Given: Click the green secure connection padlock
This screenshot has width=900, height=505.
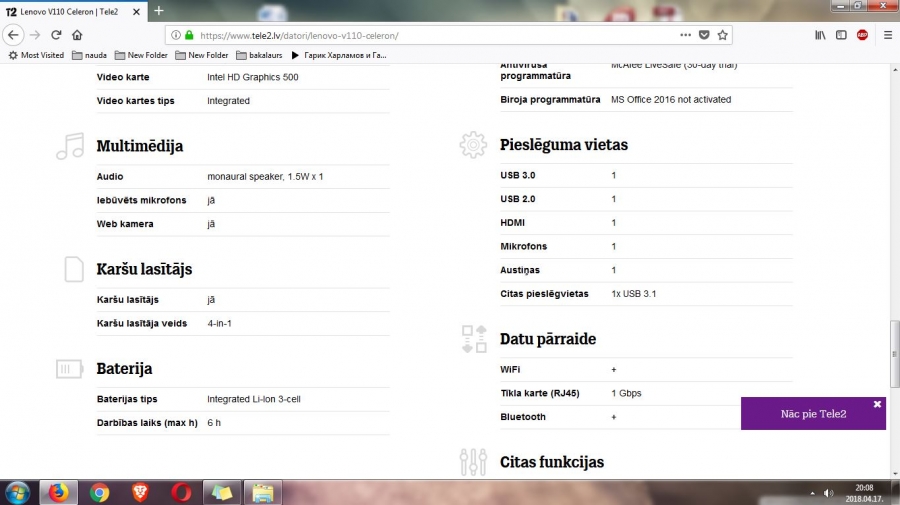Looking at the screenshot, I should click(189, 35).
